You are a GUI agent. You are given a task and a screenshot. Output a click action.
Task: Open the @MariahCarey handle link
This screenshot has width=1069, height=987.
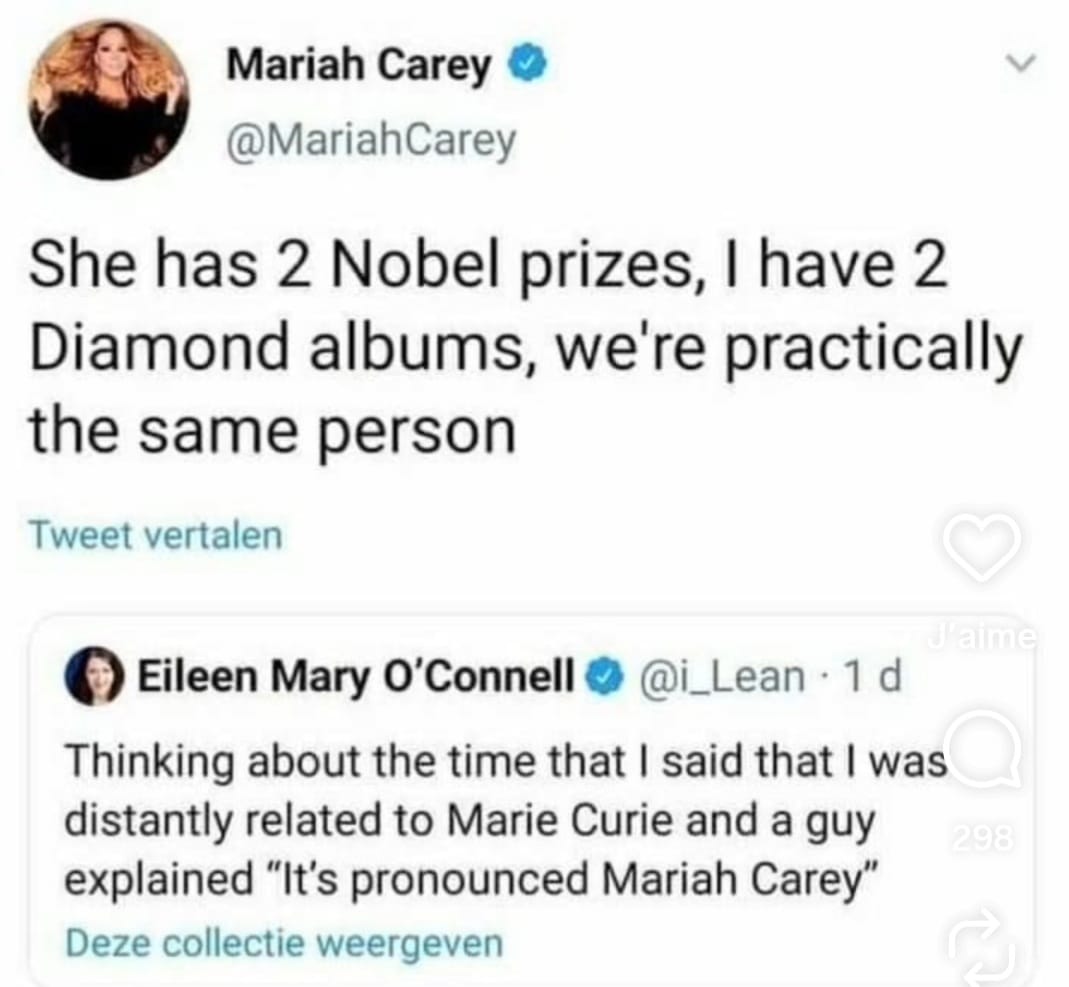tap(373, 139)
